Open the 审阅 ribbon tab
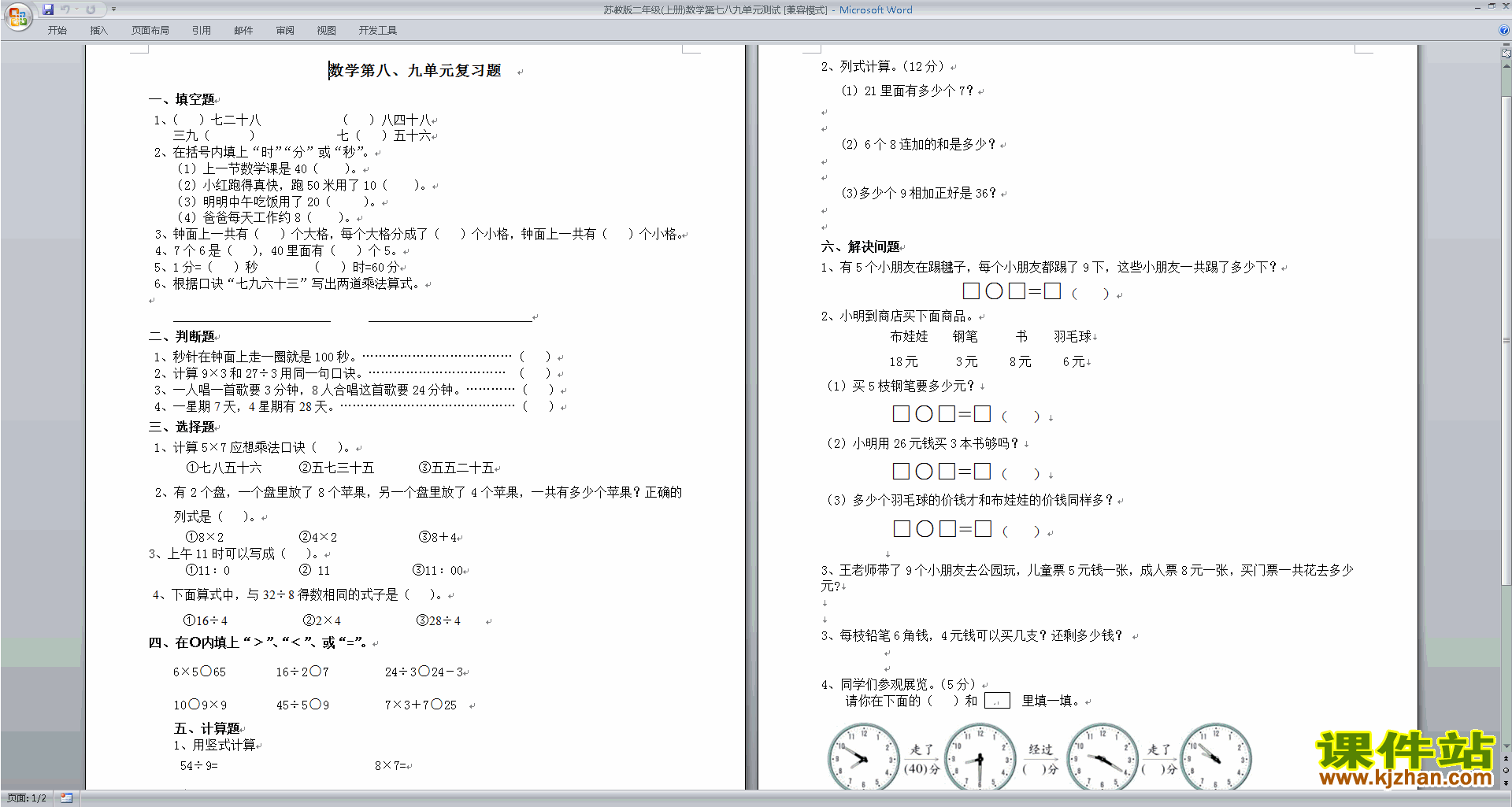Image resolution: width=1512 pixels, height=807 pixels. (x=285, y=30)
